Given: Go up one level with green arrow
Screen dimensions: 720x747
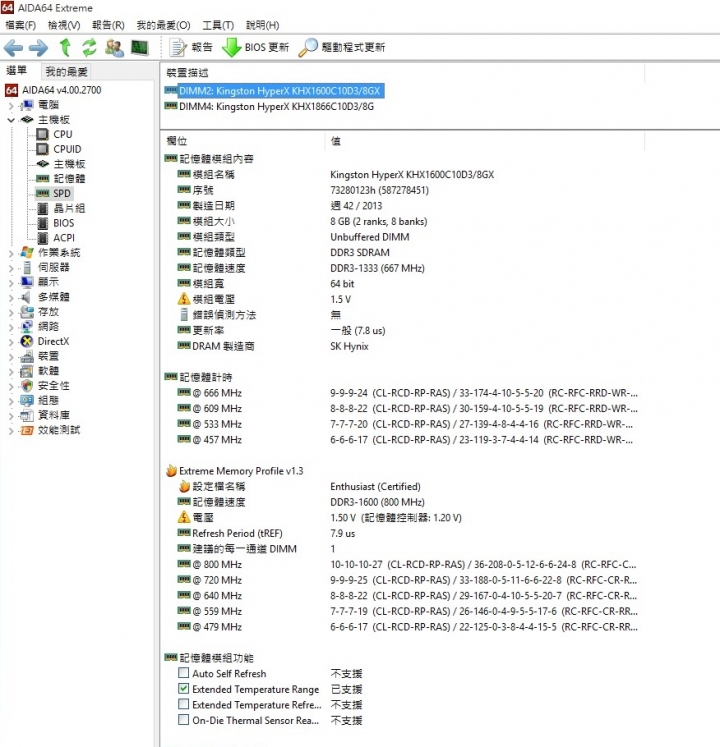Looking at the screenshot, I should [x=65, y=48].
